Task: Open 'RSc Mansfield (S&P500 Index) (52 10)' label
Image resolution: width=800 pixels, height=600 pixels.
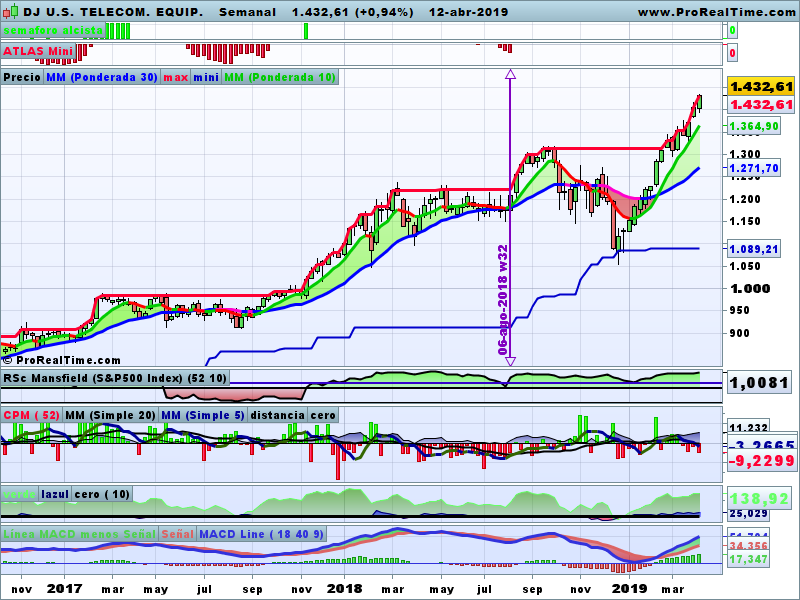Action: coord(115,379)
